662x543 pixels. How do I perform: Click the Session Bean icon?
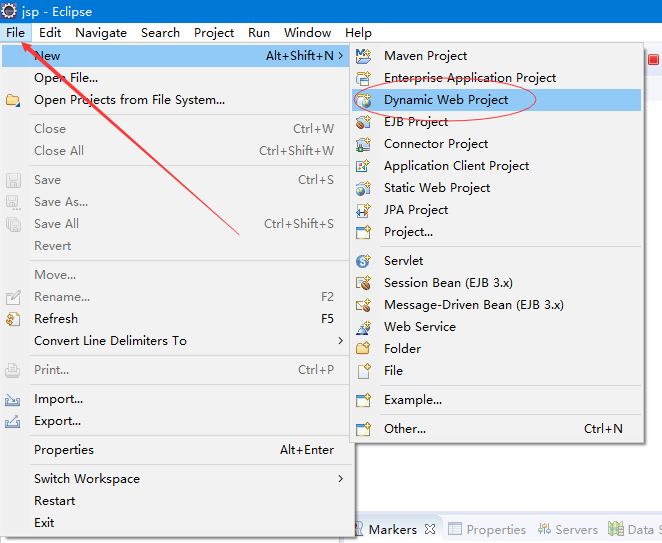363,283
